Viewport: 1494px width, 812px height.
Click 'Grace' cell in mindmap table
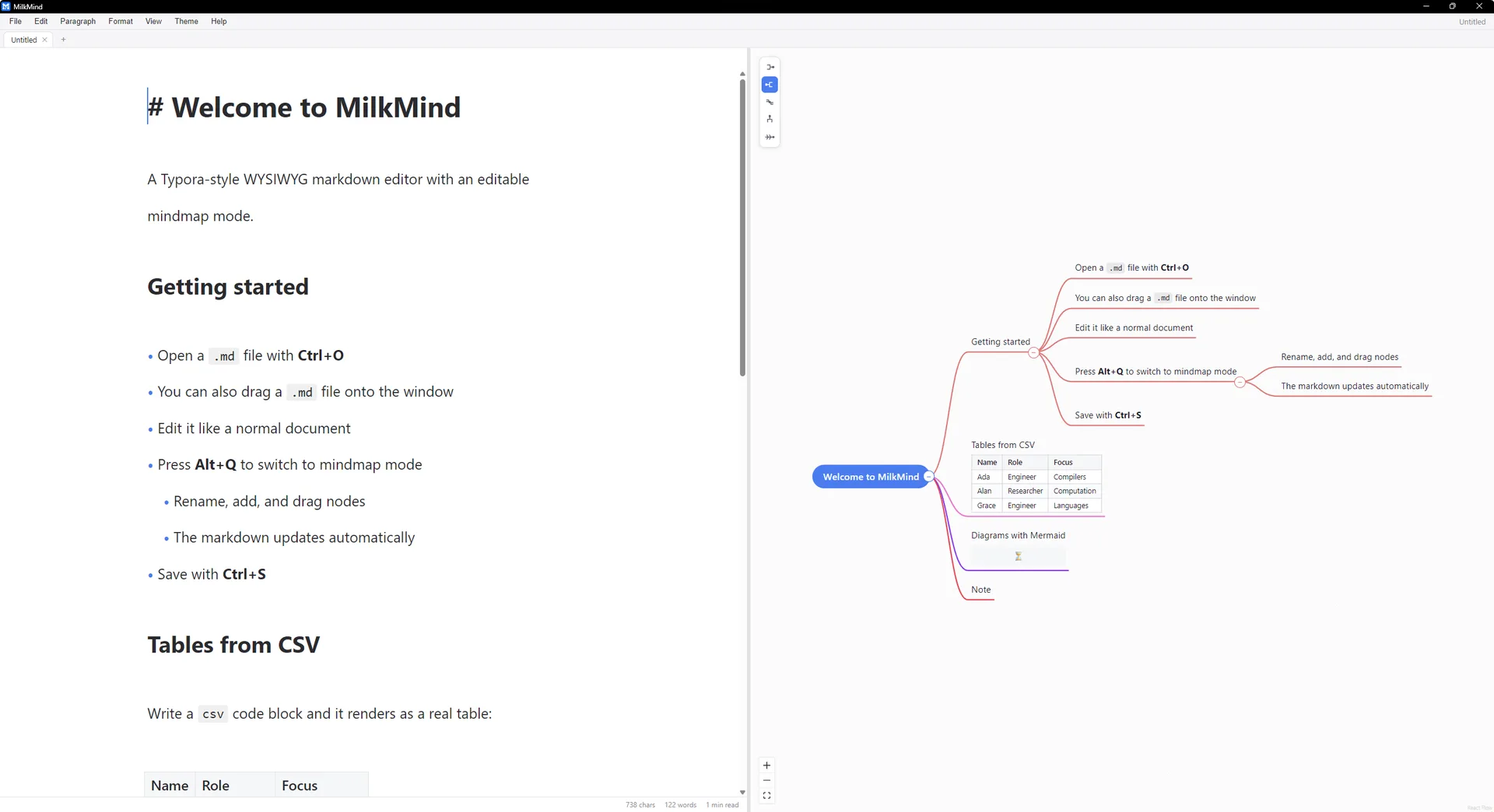click(x=986, y=506)
